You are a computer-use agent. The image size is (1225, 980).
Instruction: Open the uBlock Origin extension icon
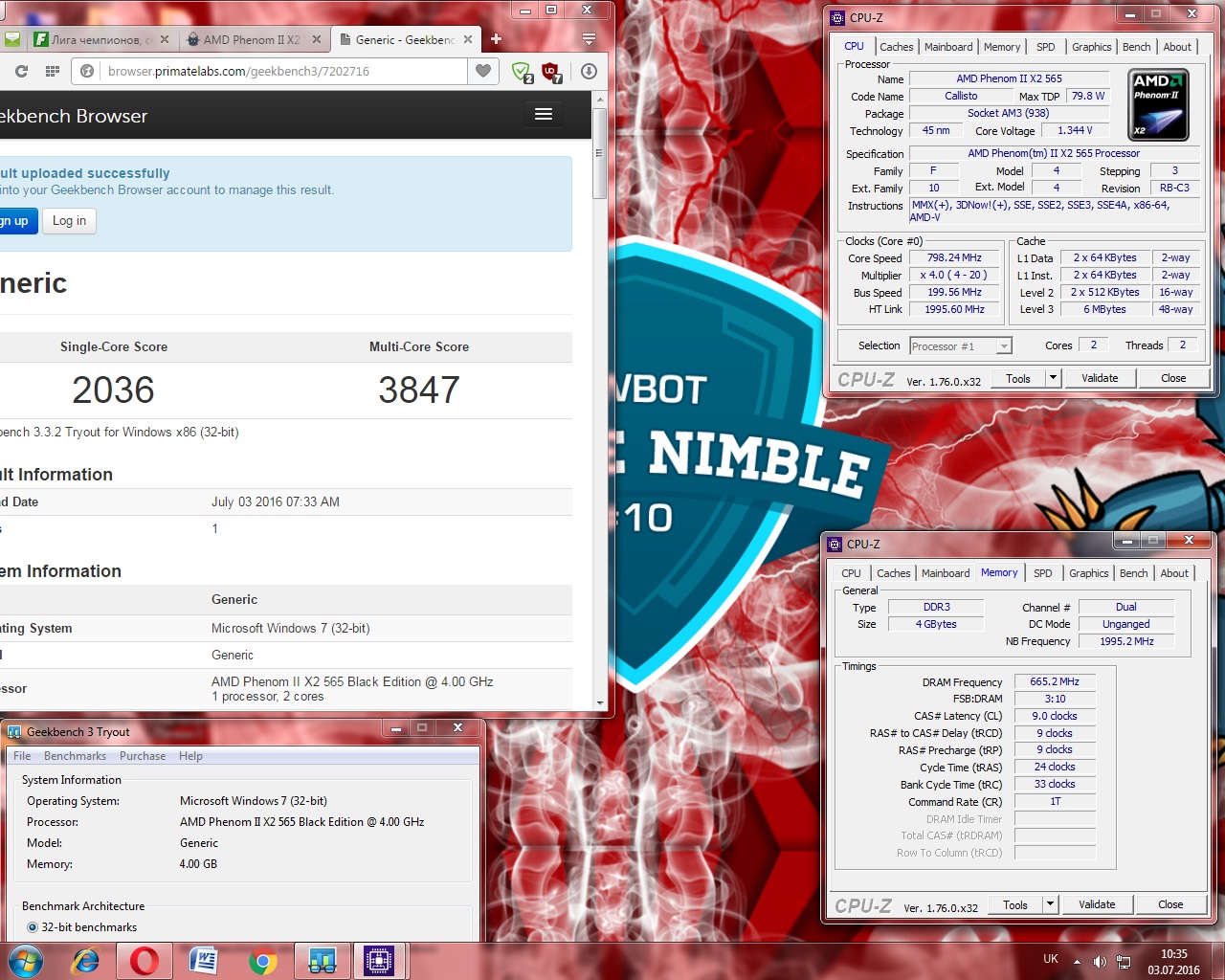pos(551,72)
